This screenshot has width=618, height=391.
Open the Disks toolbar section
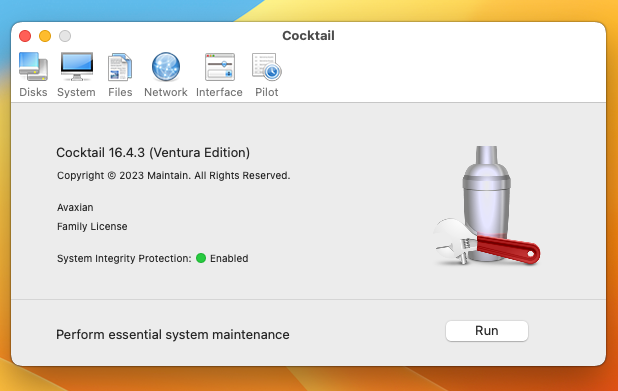pyautogui.click(x=33, y=74)
